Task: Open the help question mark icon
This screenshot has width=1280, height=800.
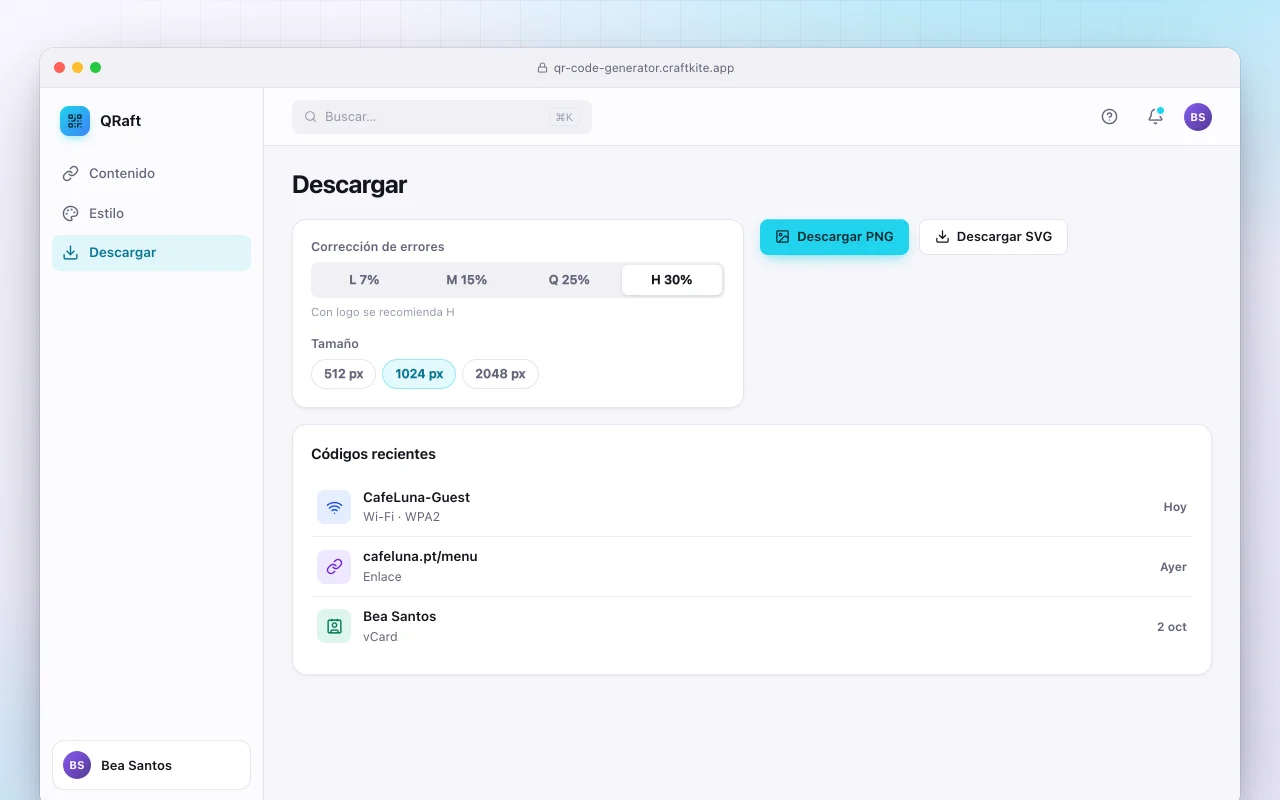Action: [x=1109, y=117]
